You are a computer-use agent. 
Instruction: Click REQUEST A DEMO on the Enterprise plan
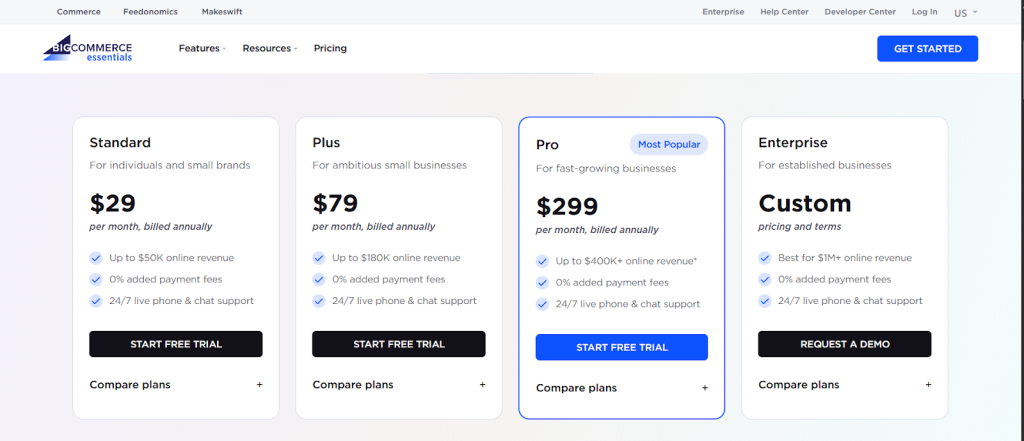[x=844, y=344]
